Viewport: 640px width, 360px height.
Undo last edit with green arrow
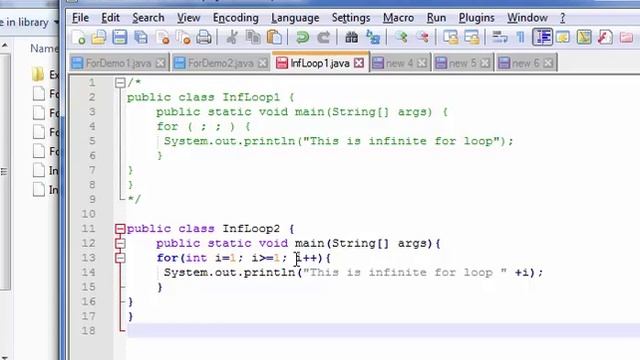click(x=302, y=38)
